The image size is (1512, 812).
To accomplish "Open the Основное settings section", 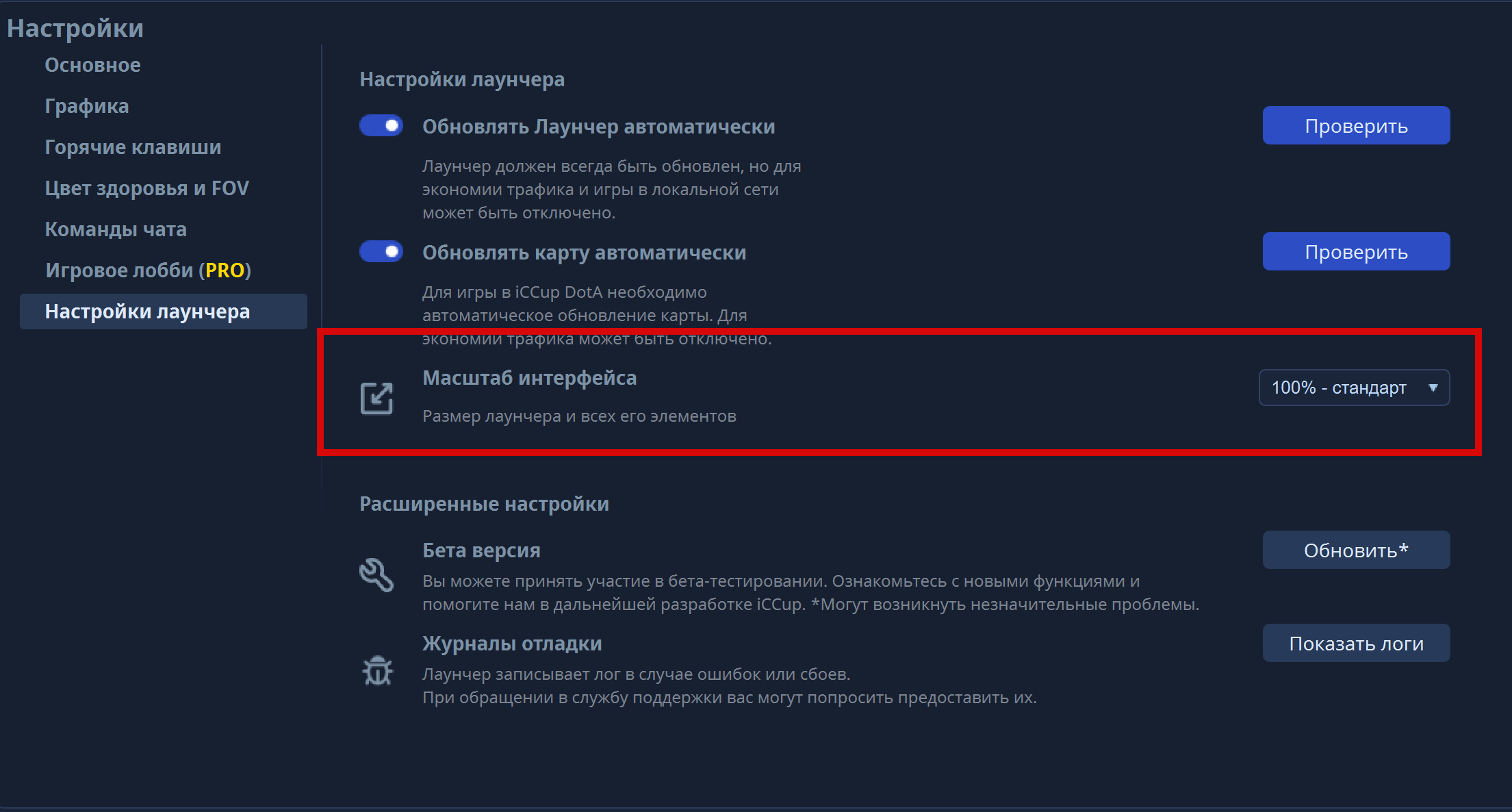I will point(92,65).
